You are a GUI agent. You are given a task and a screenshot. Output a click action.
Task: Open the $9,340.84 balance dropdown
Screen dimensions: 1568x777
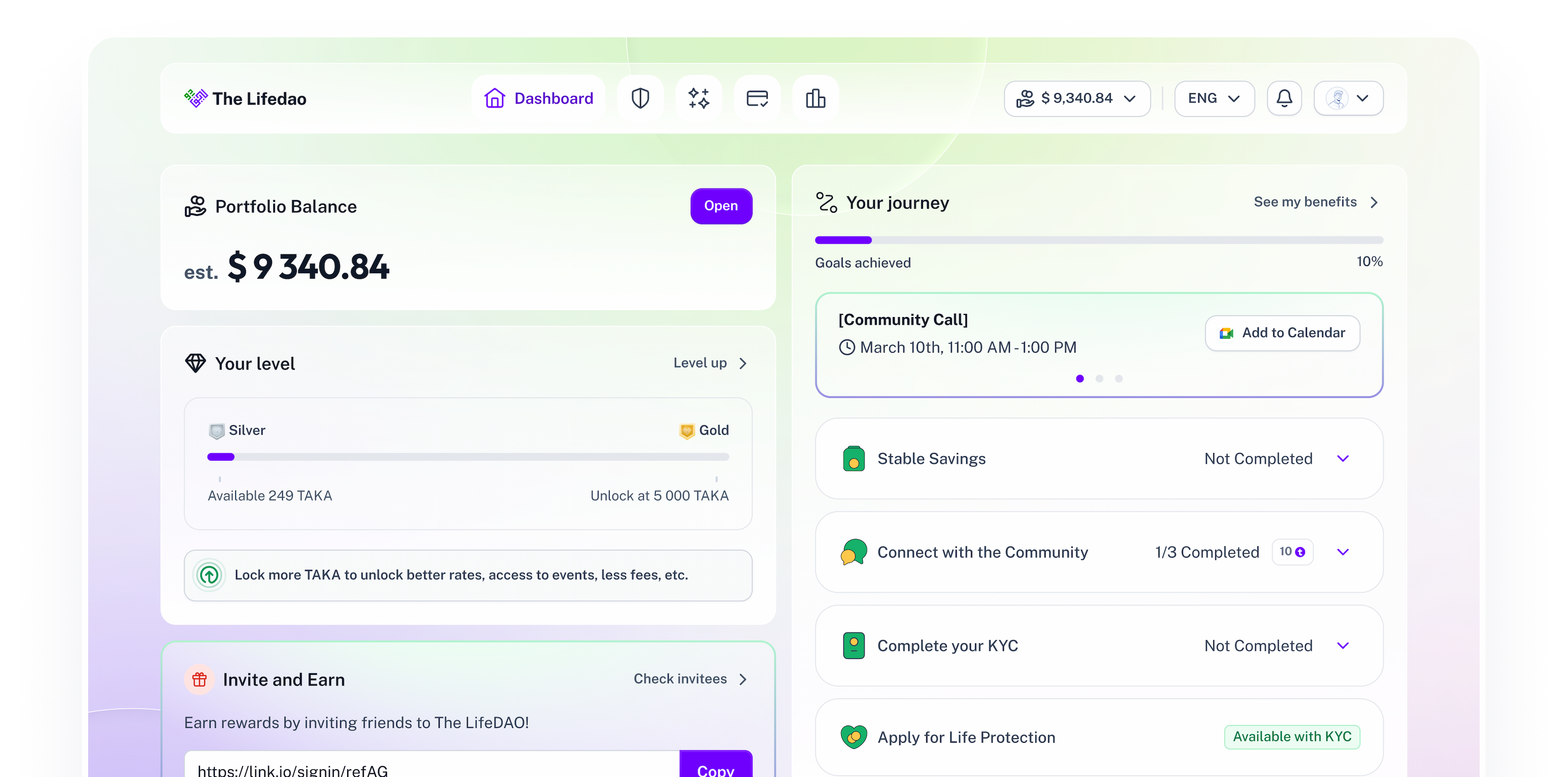(1077, 98)
